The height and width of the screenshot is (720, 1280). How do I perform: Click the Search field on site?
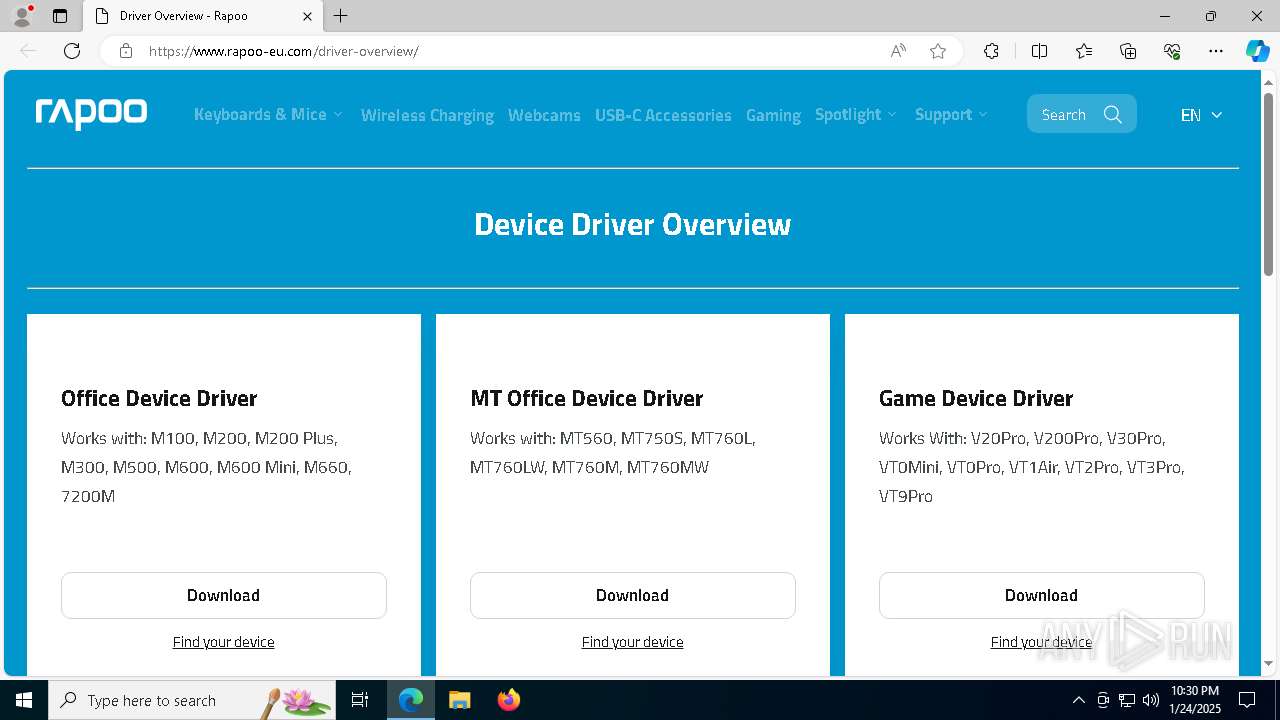pos(1081,114)
